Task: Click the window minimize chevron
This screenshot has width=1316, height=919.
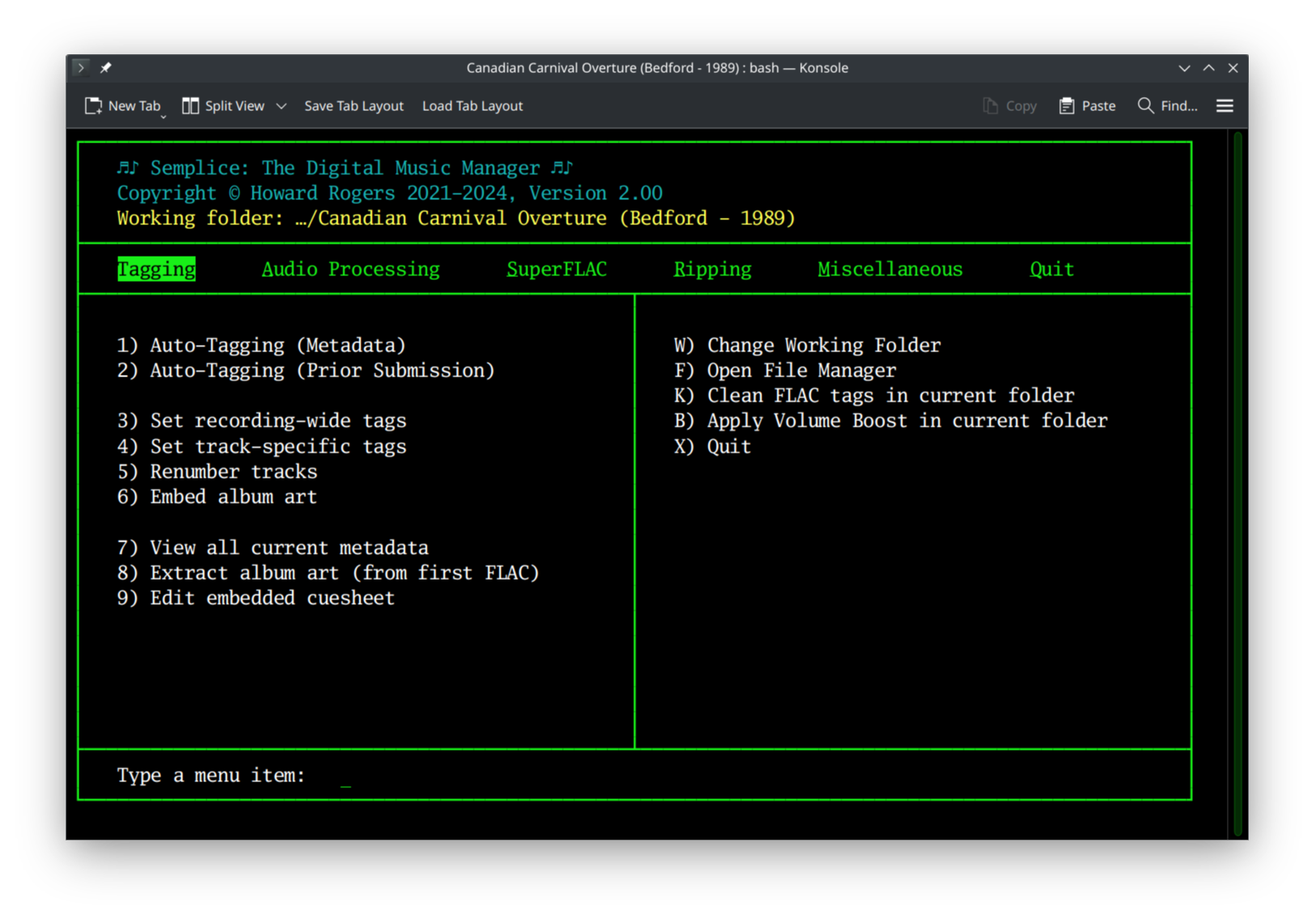Action: click(x=1184, y=68)
